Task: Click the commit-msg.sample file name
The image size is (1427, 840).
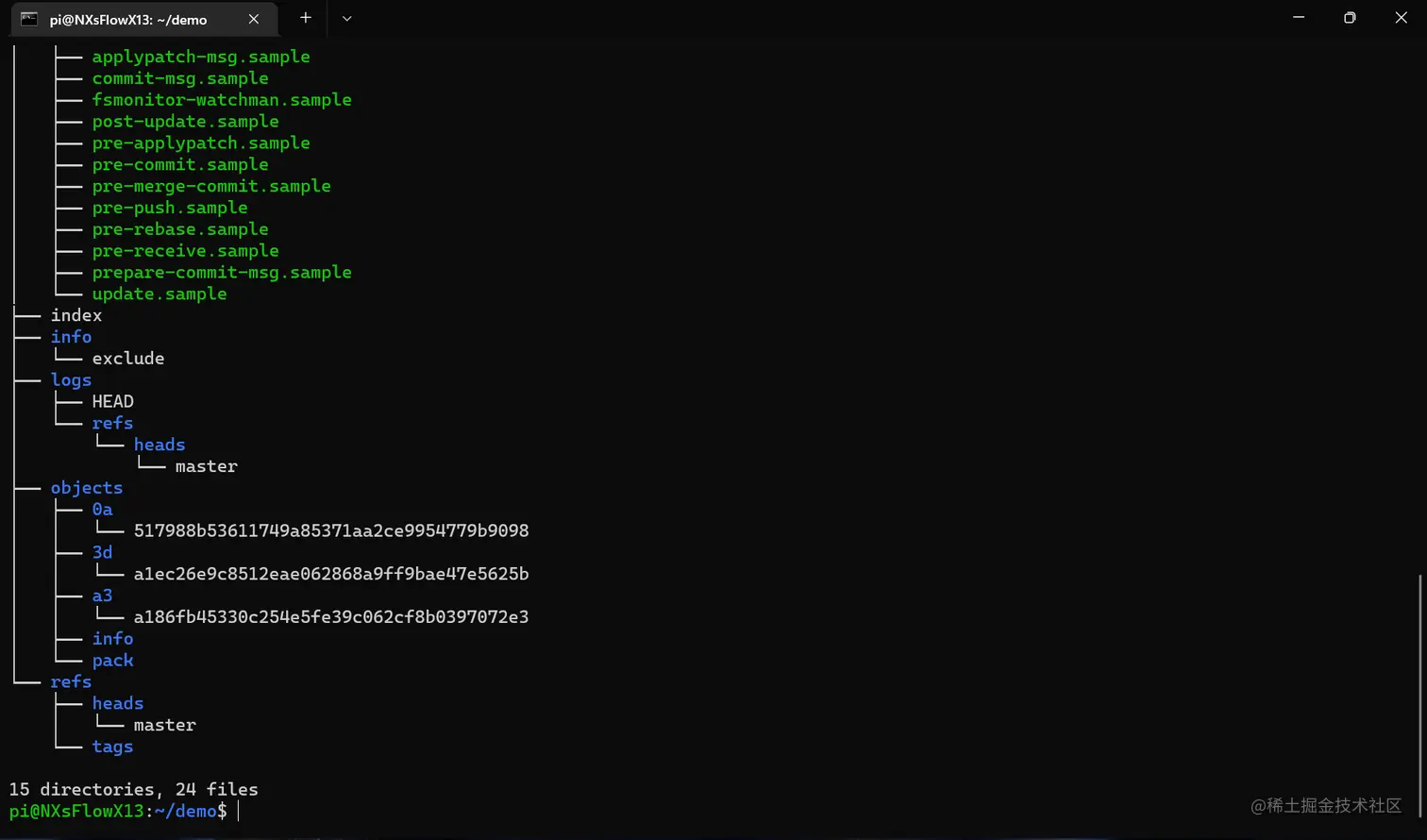Action: pyautogui.click(x=180, y=78)
